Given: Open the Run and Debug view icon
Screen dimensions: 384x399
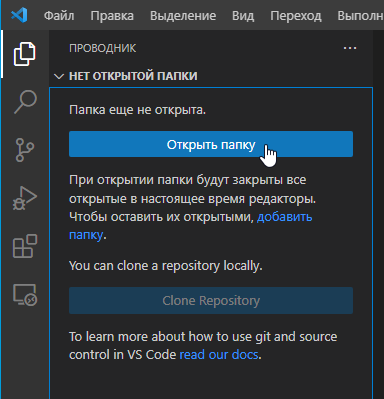Looking at the screenshot, I should (x=25, y=198).
